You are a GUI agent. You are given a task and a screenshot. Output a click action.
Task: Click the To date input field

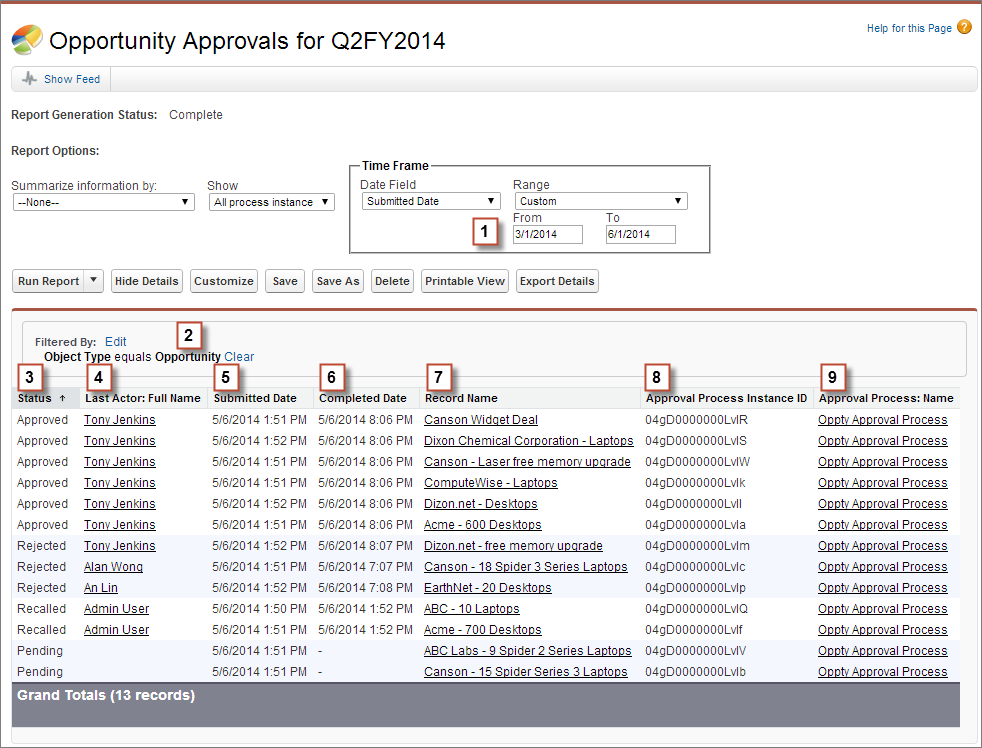coord(640,234)
